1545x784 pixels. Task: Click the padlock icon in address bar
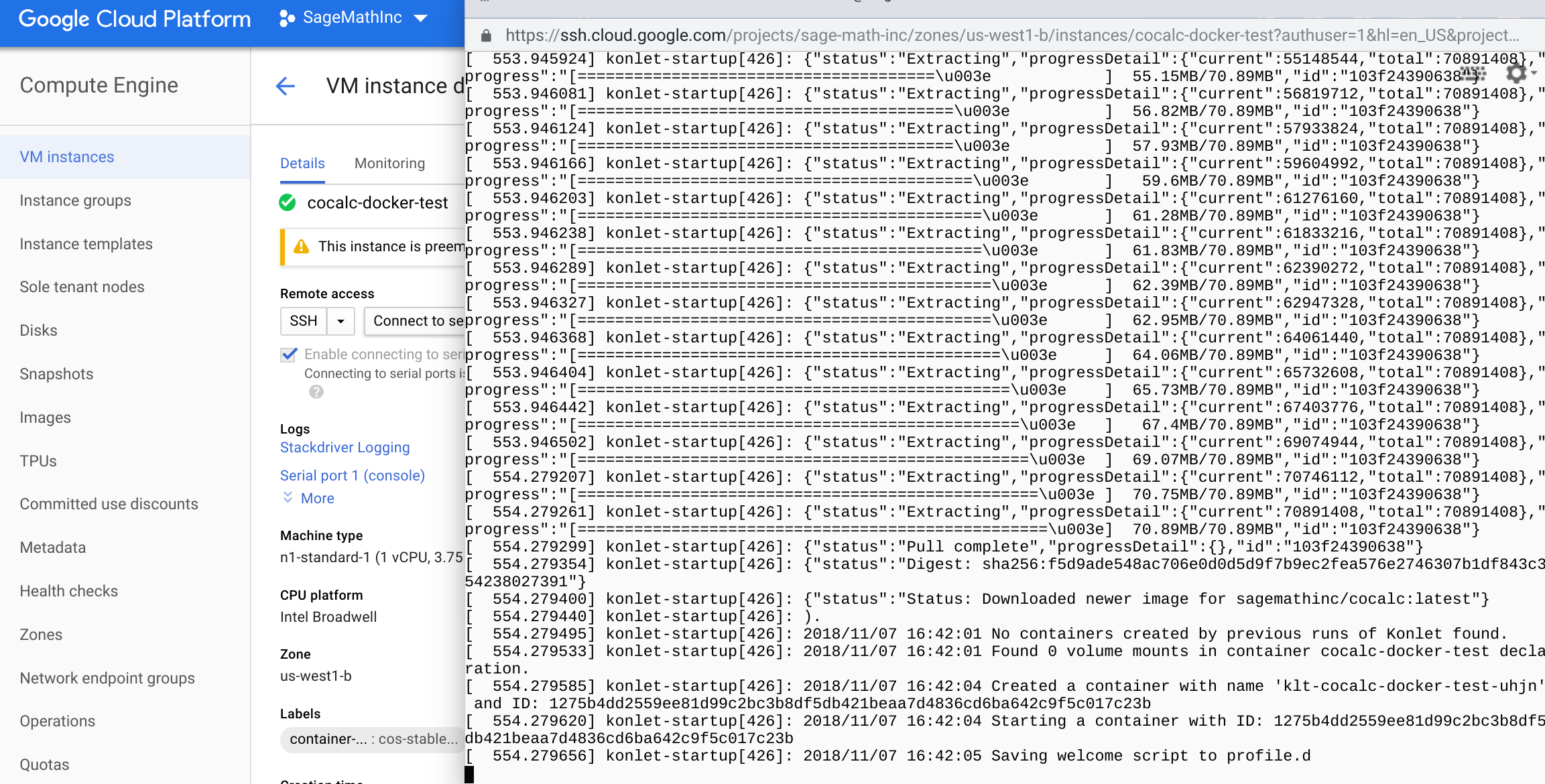click(x=487, y=36)
